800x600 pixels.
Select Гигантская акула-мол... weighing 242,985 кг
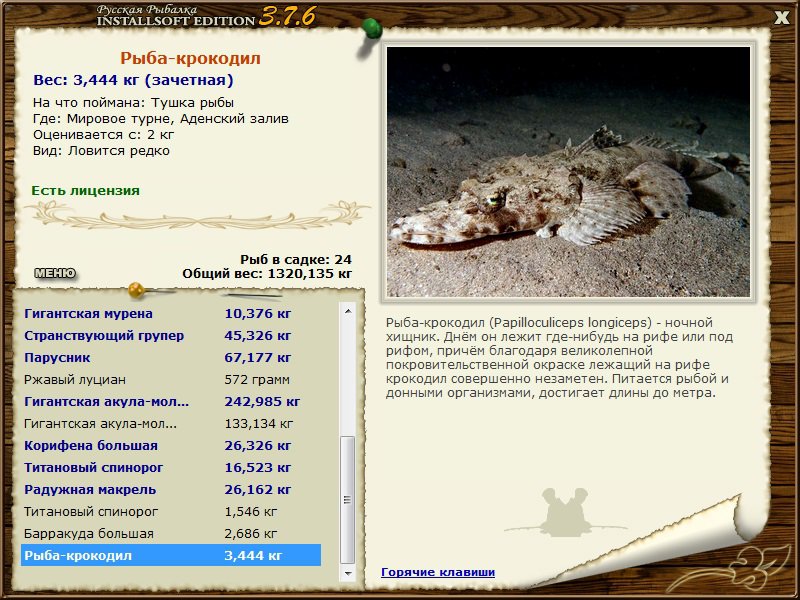(x=171, y=402)
